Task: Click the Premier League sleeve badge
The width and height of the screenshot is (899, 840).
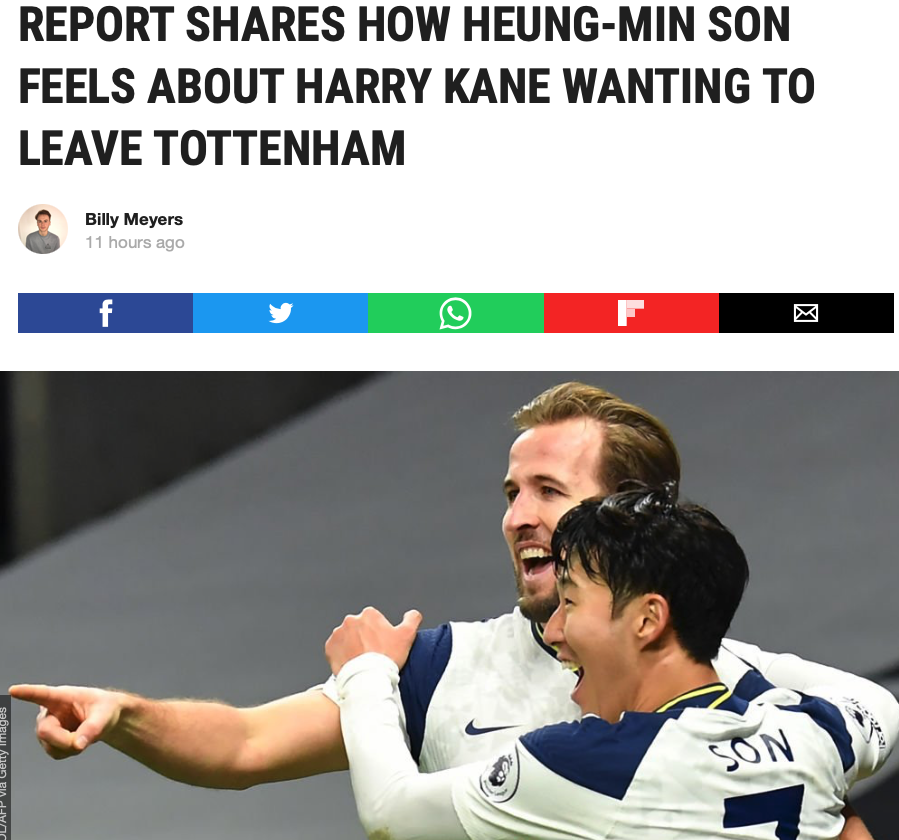Action: click(499, 774)
